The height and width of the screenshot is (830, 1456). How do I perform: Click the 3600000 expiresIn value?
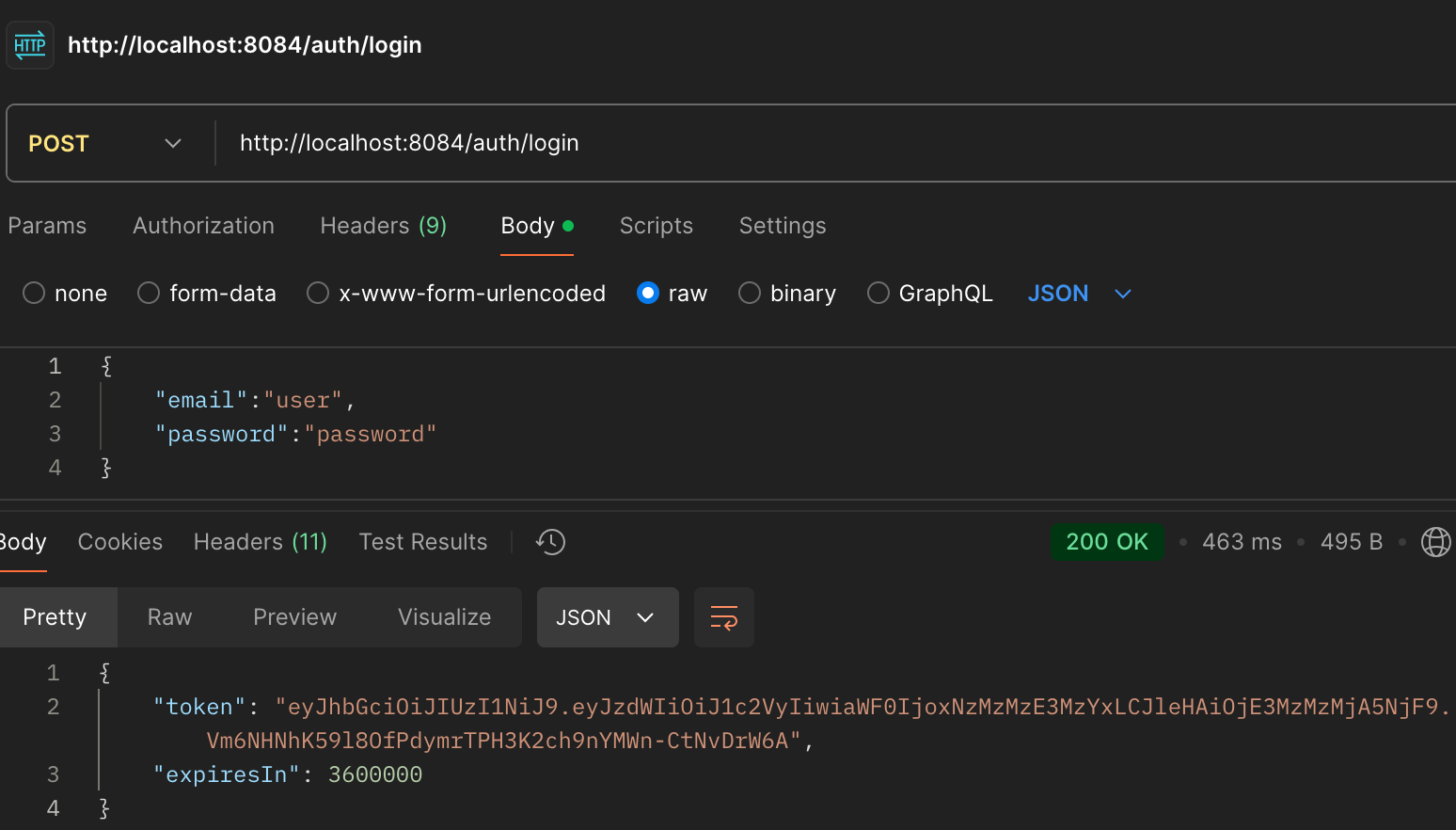pos(375,775)
